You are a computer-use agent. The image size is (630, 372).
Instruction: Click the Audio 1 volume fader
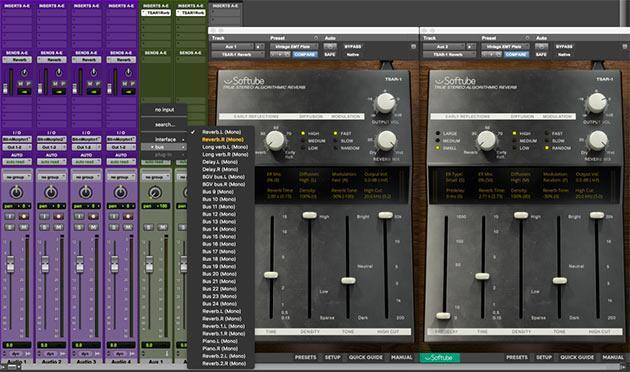pos(10,263)
